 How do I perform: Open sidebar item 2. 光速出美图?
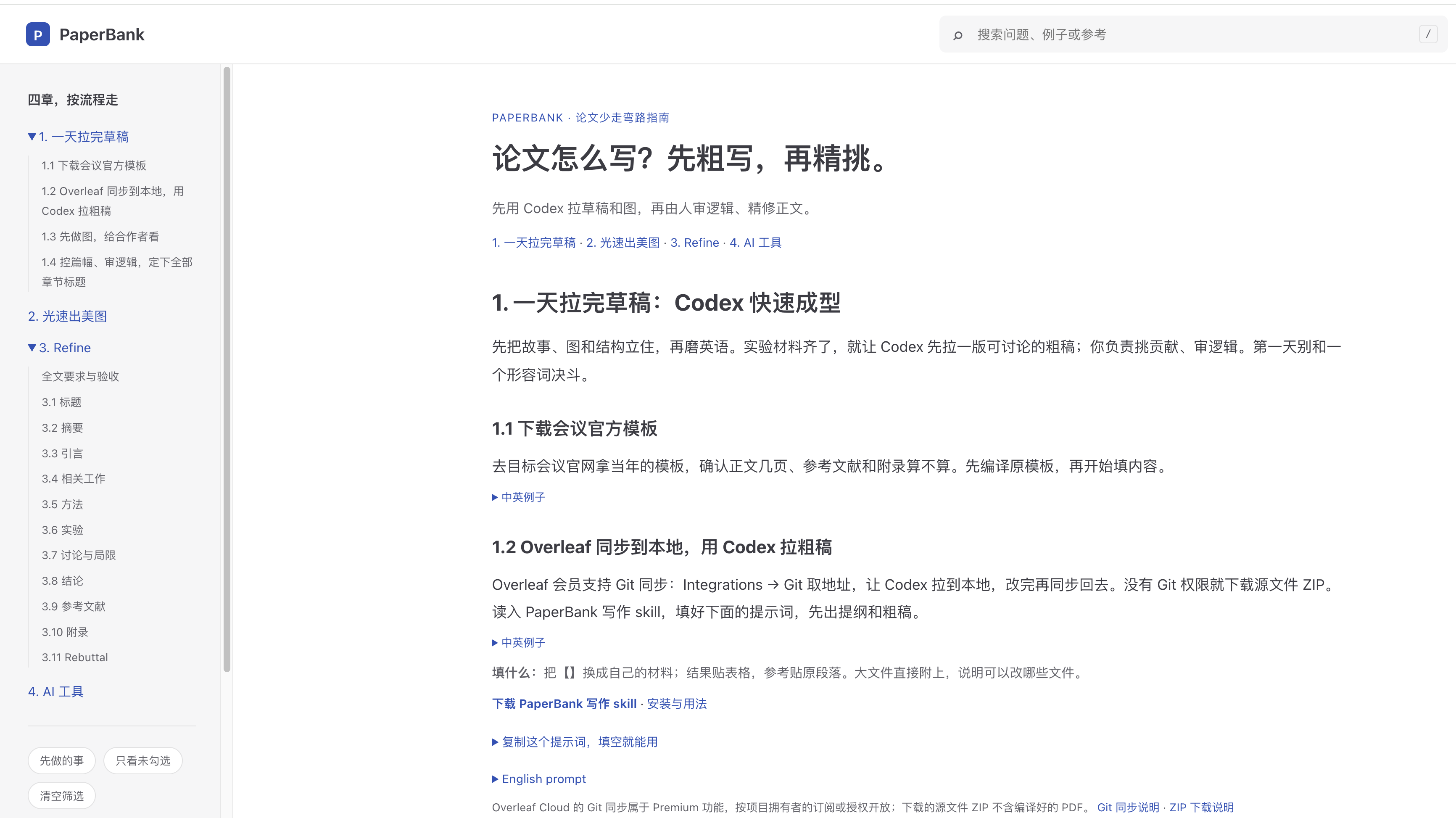(x=67, y=317)
